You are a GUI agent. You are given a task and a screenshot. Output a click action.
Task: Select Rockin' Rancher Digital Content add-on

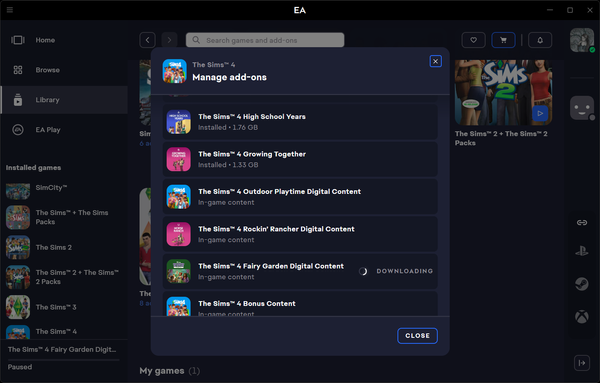click(x=300, y=234)
